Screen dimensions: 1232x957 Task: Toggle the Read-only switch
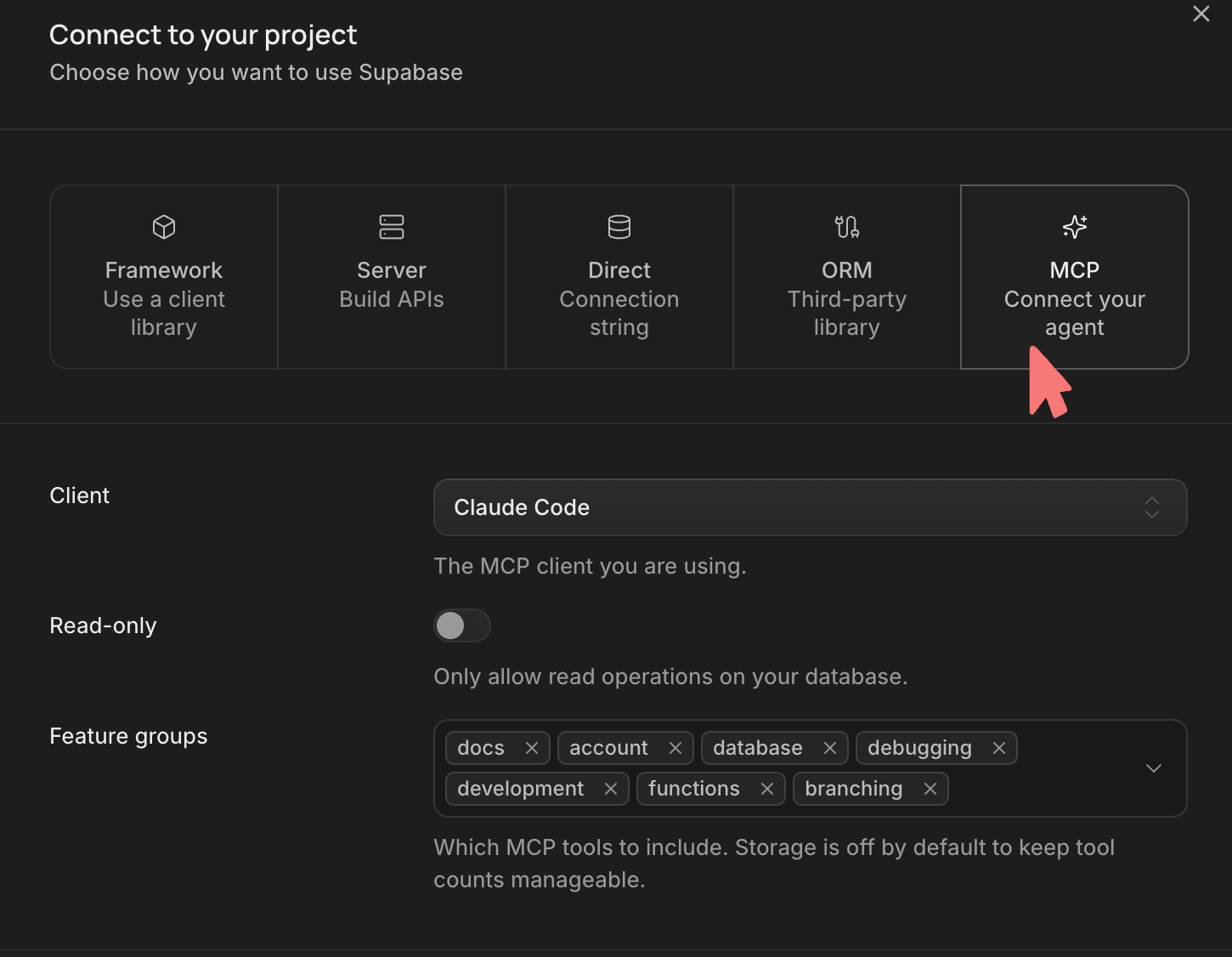(x=462, y=626)
